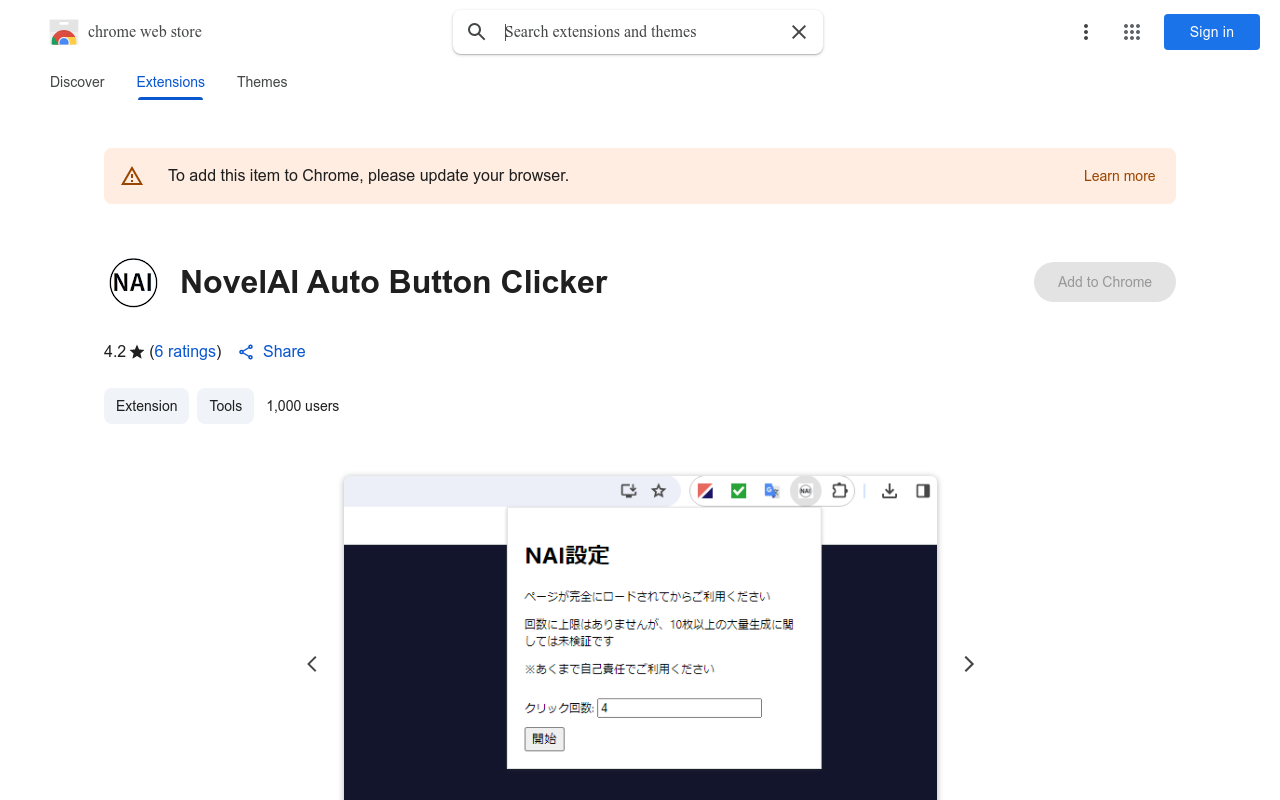Click the Chrome Web Store logo

[64, 32]
